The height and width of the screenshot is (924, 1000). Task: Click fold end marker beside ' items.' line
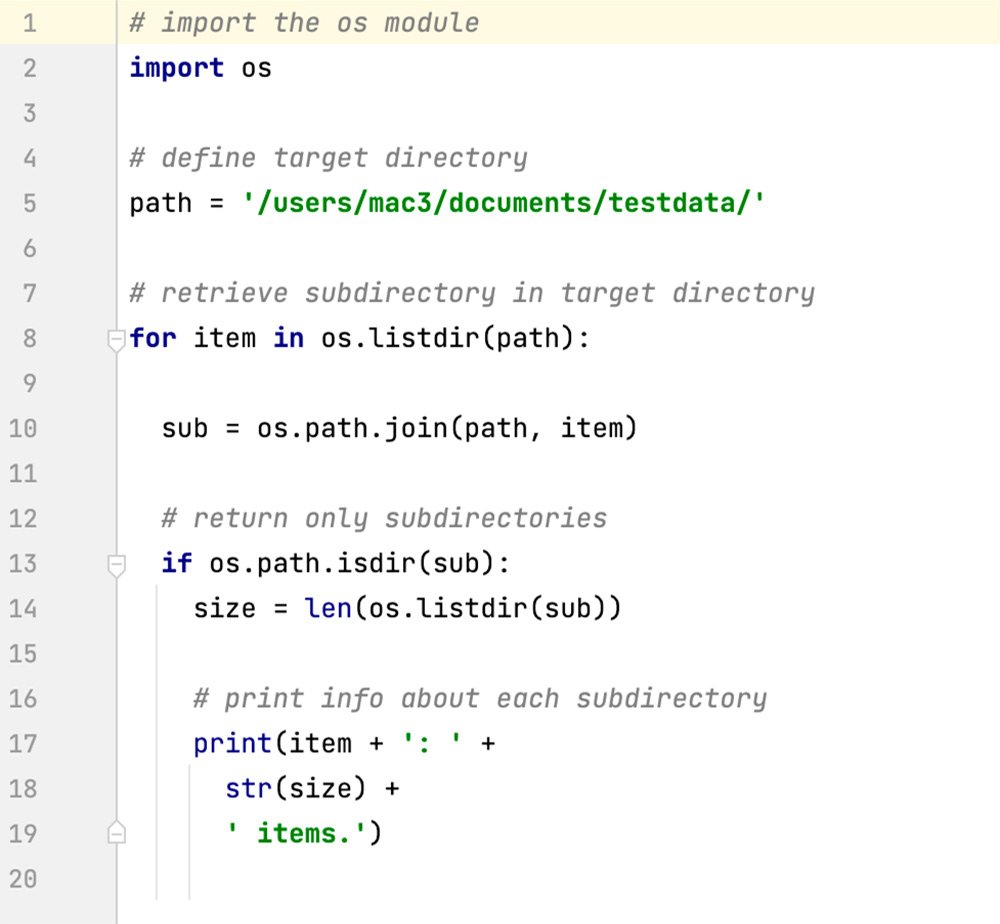pos(116,832)
